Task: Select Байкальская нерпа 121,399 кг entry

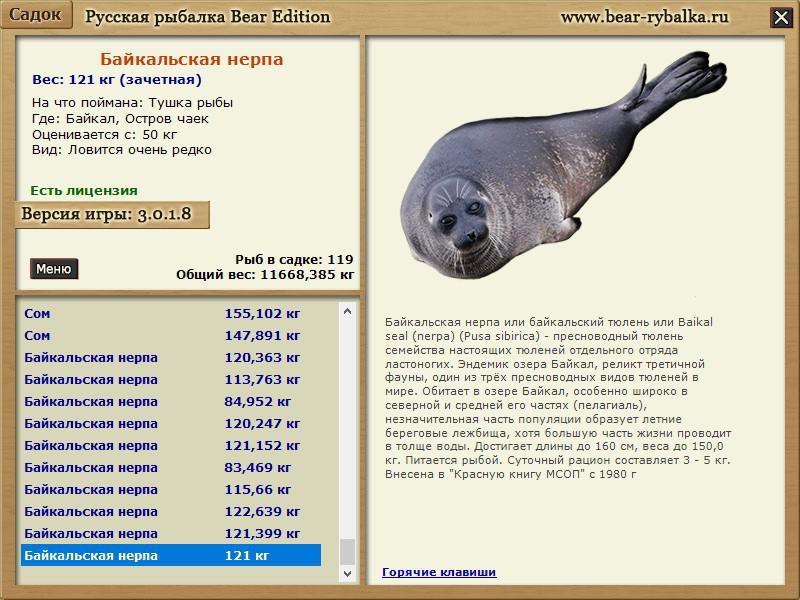Action: coord(170,533)
